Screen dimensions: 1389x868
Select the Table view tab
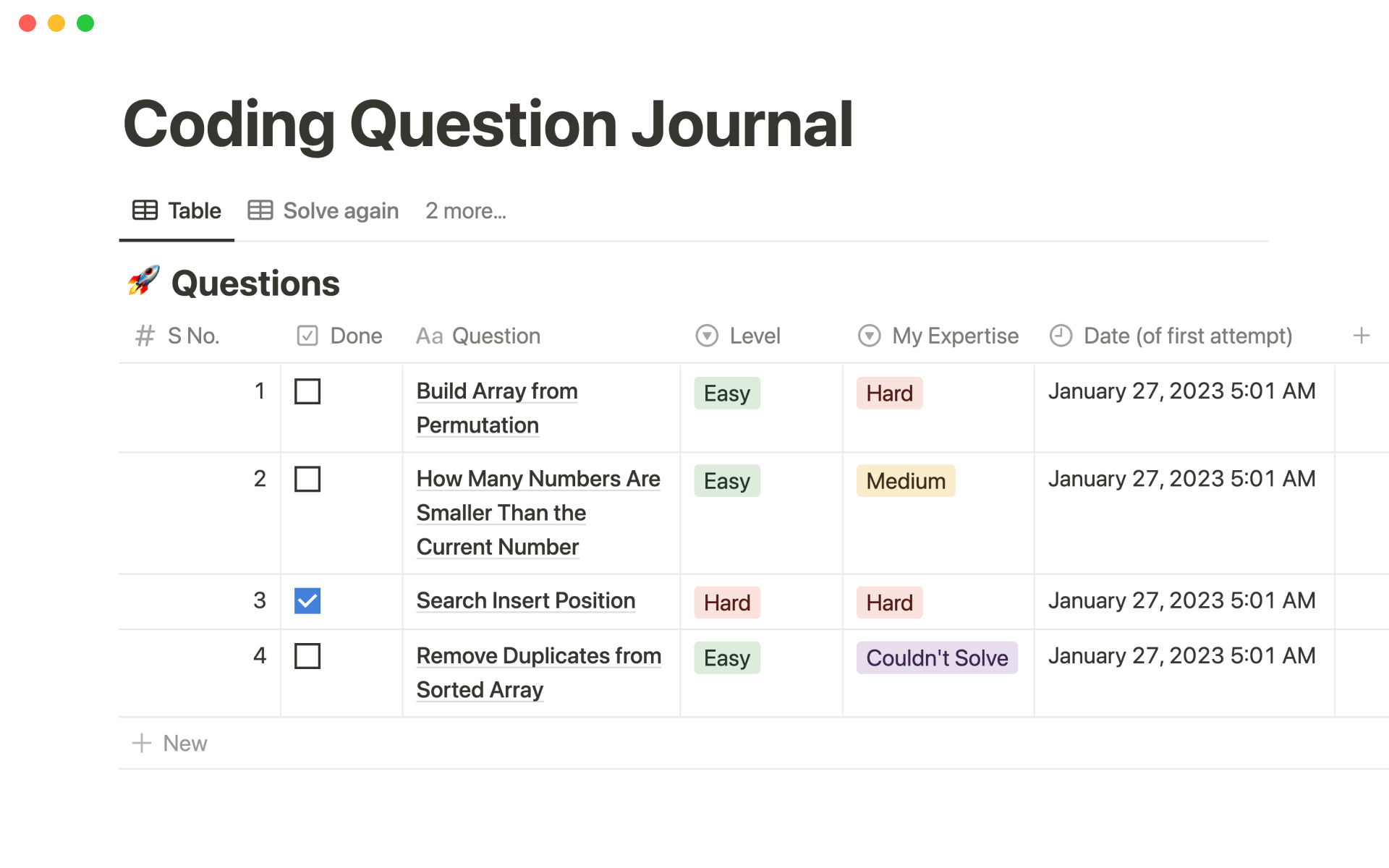[178, 210]
